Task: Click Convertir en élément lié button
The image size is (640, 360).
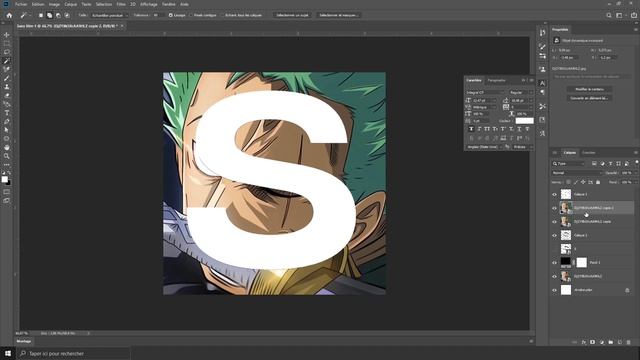Action: tap(589, 98)
